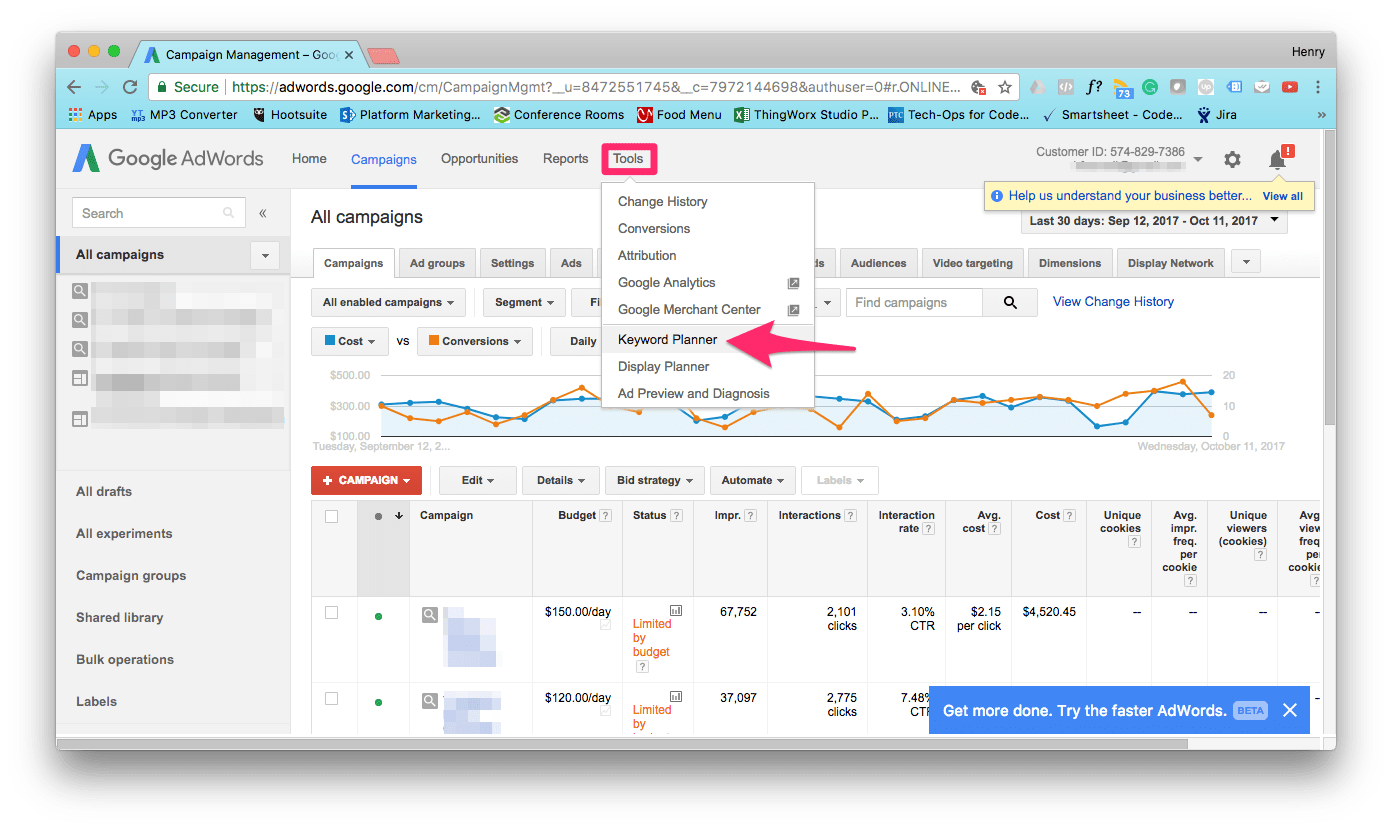Open Hootsuite bookmark

(290, 115)
